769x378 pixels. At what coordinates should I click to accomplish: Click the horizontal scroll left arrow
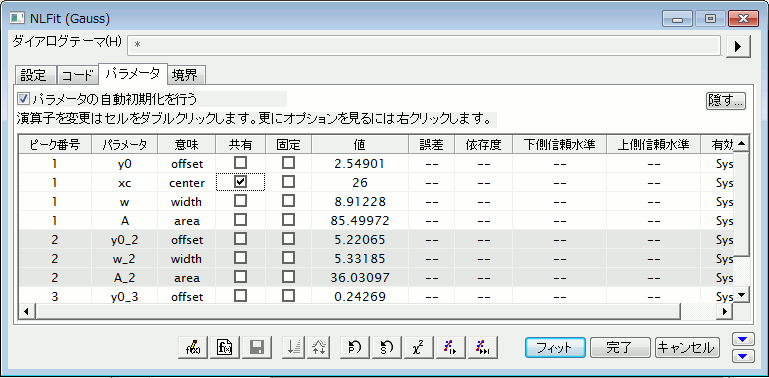(x=26, y=311)
